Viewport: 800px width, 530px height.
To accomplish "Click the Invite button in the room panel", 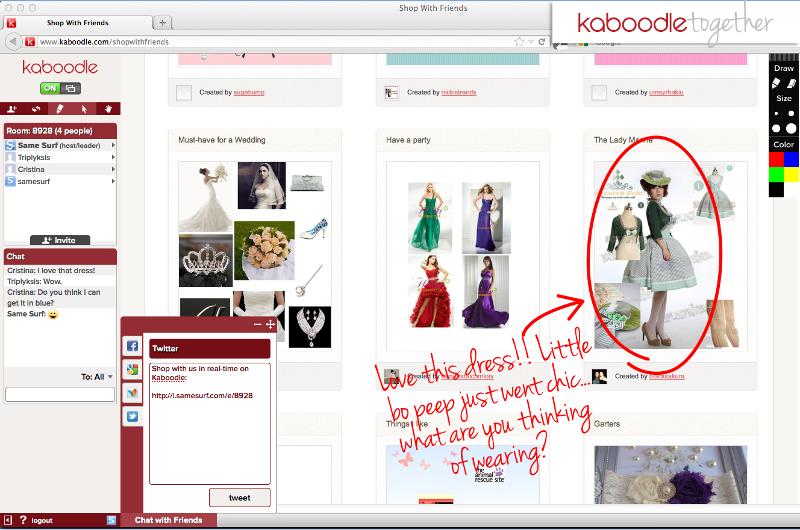I will 60,240.
